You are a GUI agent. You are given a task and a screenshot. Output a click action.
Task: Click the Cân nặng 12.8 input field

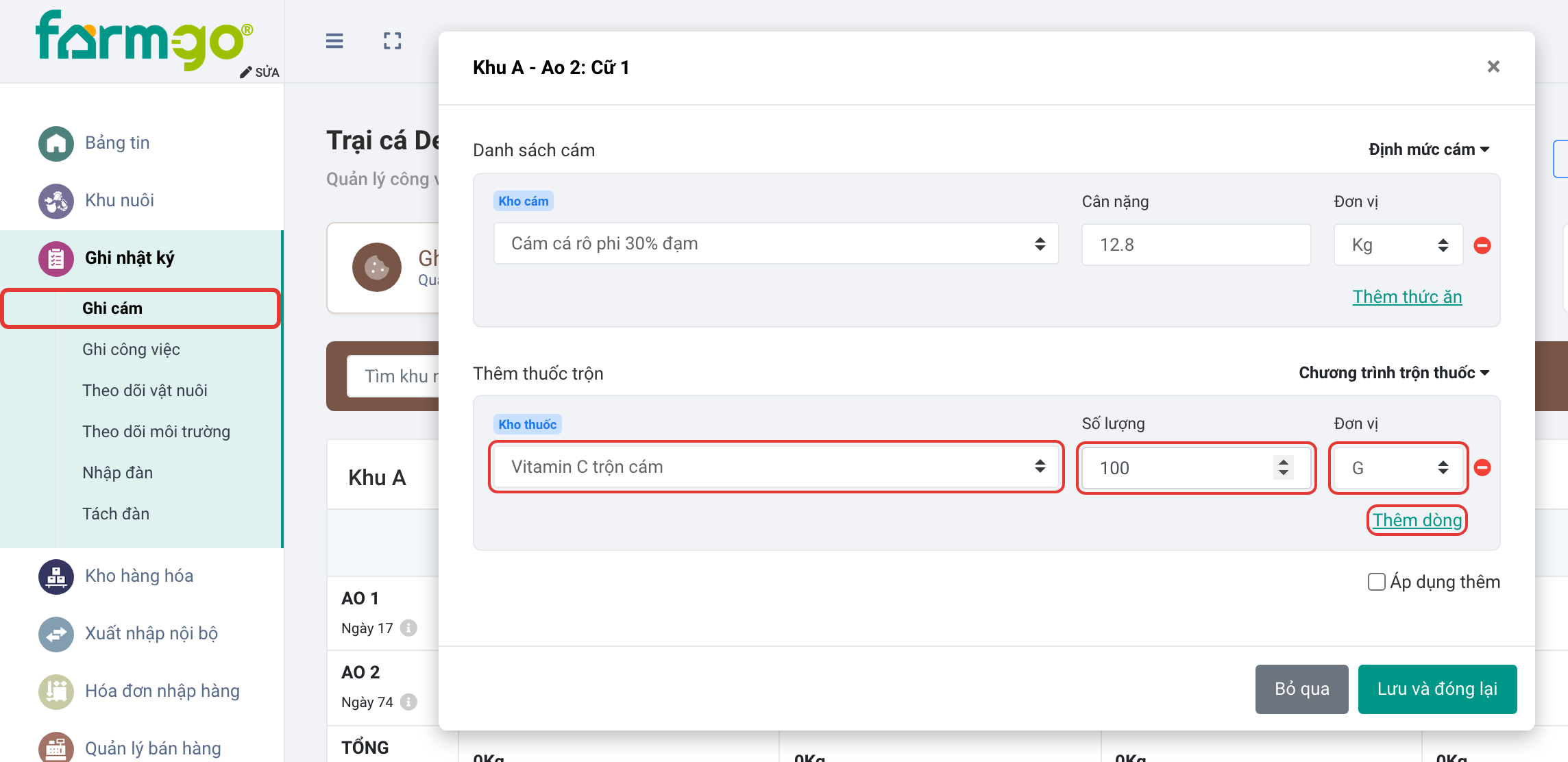[x=1196, y=245]
